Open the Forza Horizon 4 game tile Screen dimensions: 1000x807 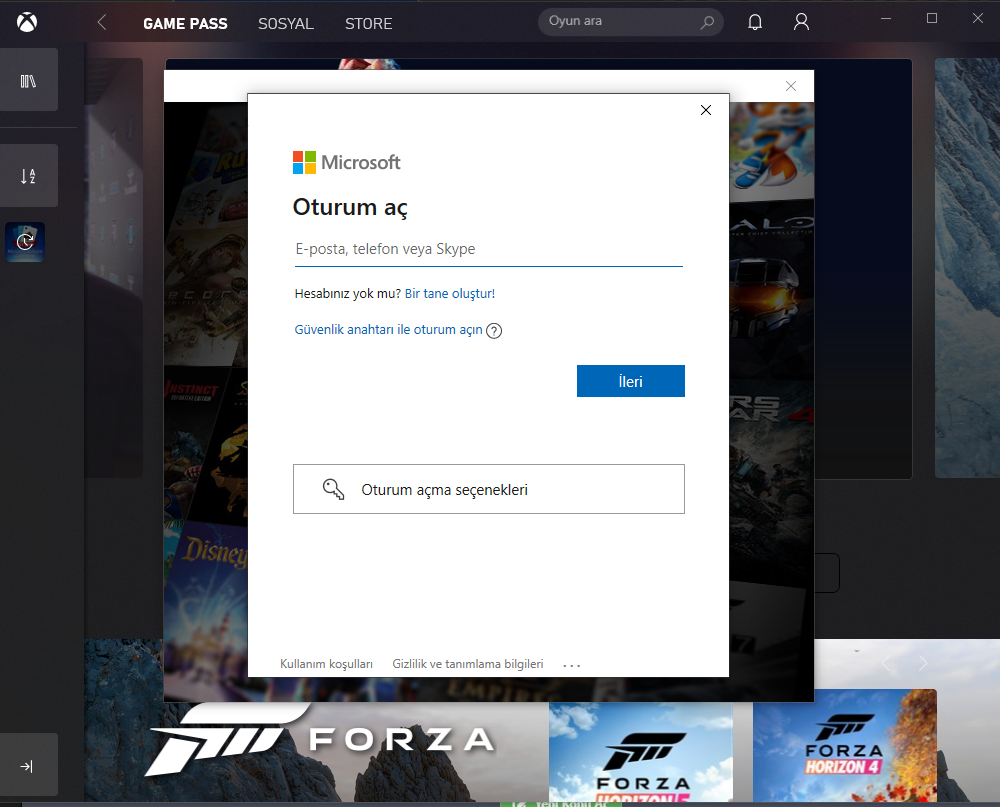[x=844, y=745]
